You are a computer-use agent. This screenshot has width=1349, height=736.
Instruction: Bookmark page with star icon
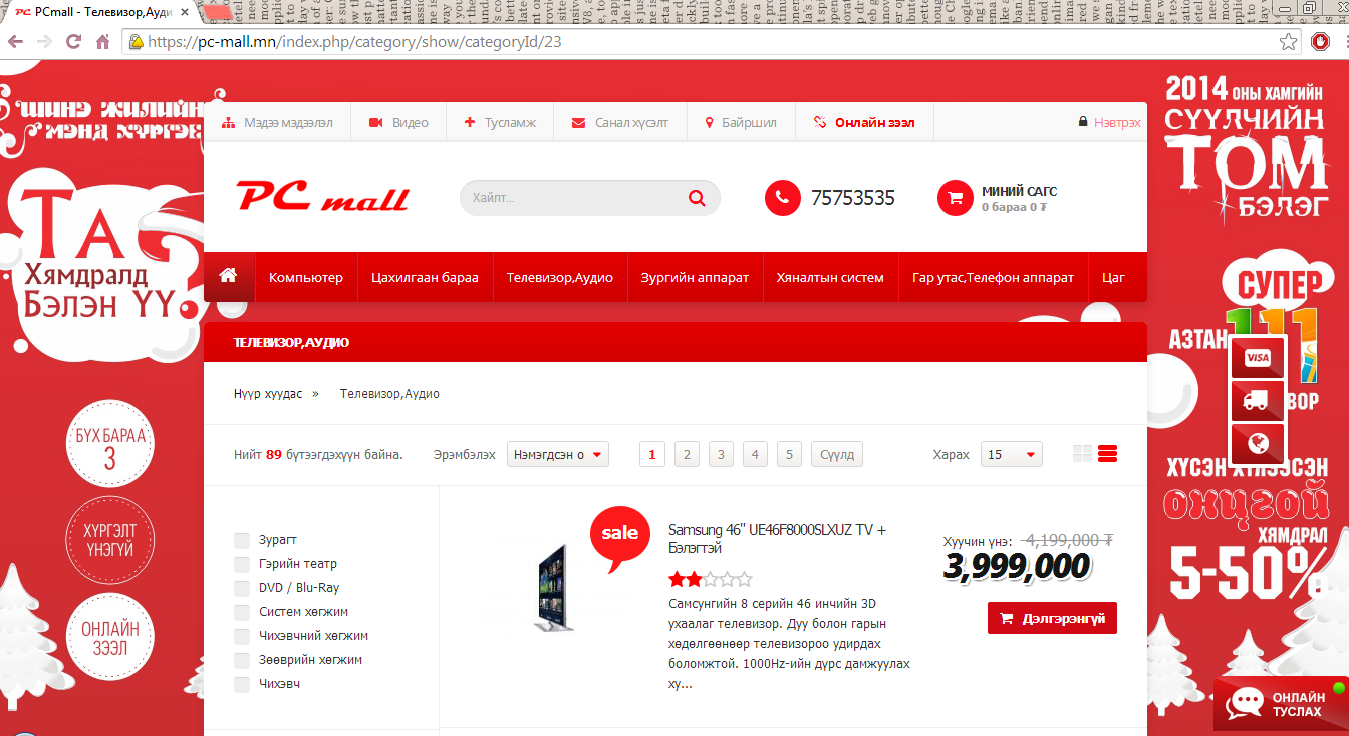1289,42
